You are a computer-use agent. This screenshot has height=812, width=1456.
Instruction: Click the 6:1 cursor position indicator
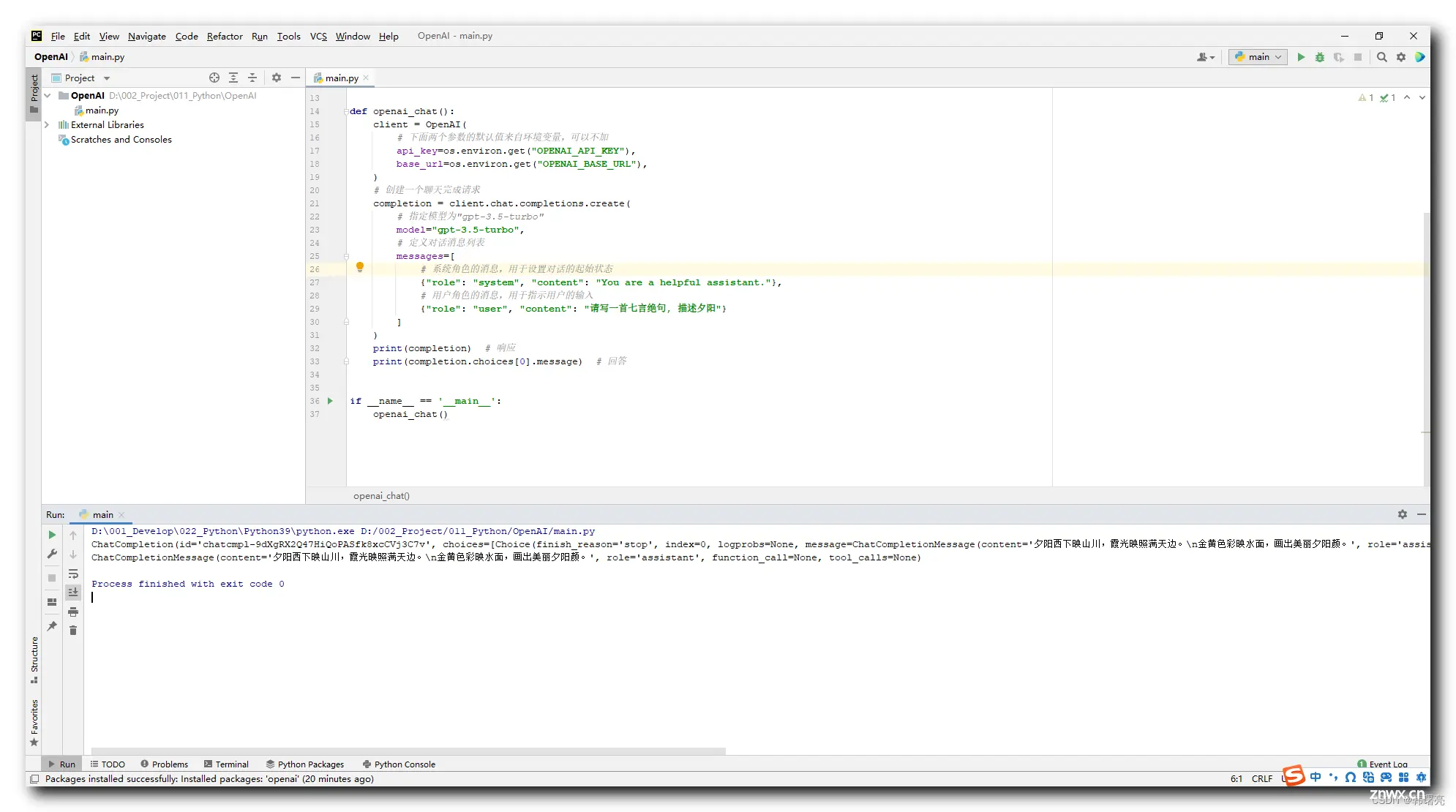(x=1237, y=778)
